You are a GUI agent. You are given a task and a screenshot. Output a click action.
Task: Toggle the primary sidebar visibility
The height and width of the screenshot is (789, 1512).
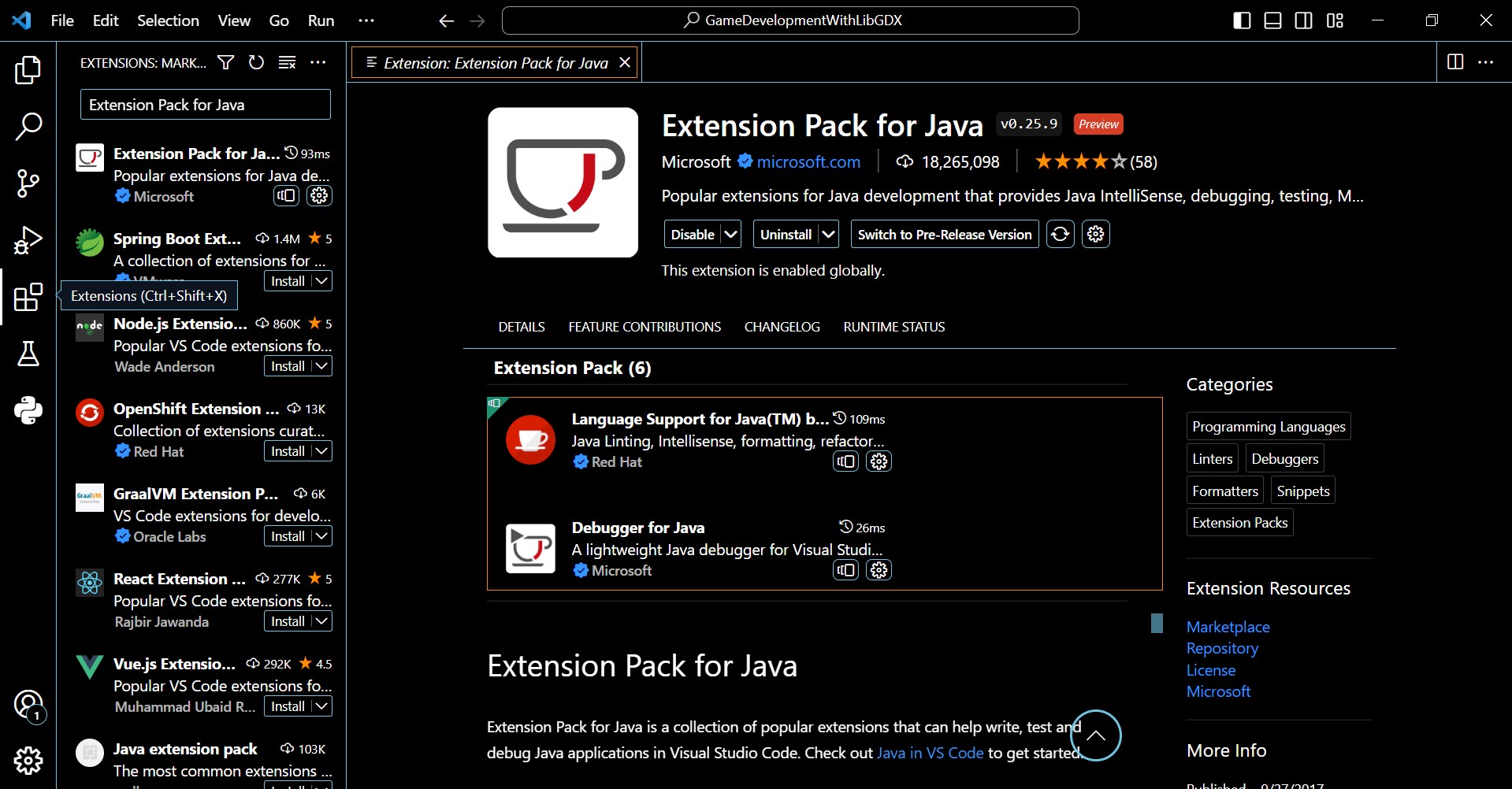[1241, 20]
